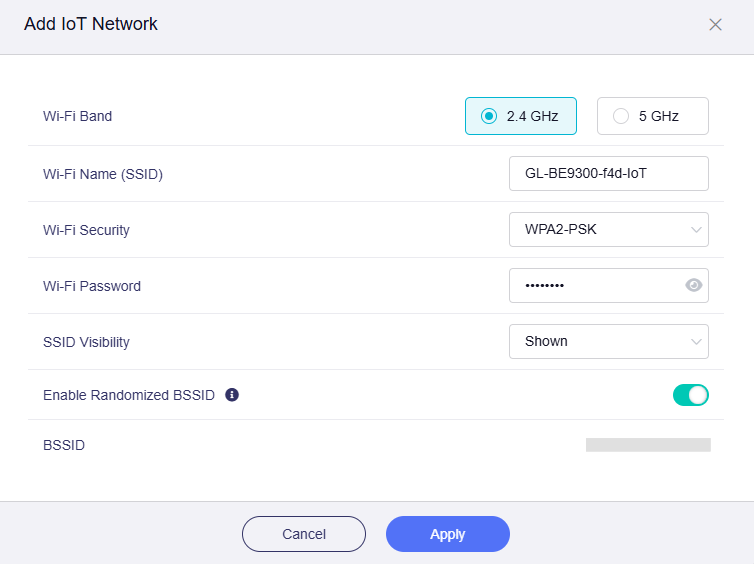754x564 pixels.
Task: Disable the Randomized BSSID switch
Action: [691, 395]
